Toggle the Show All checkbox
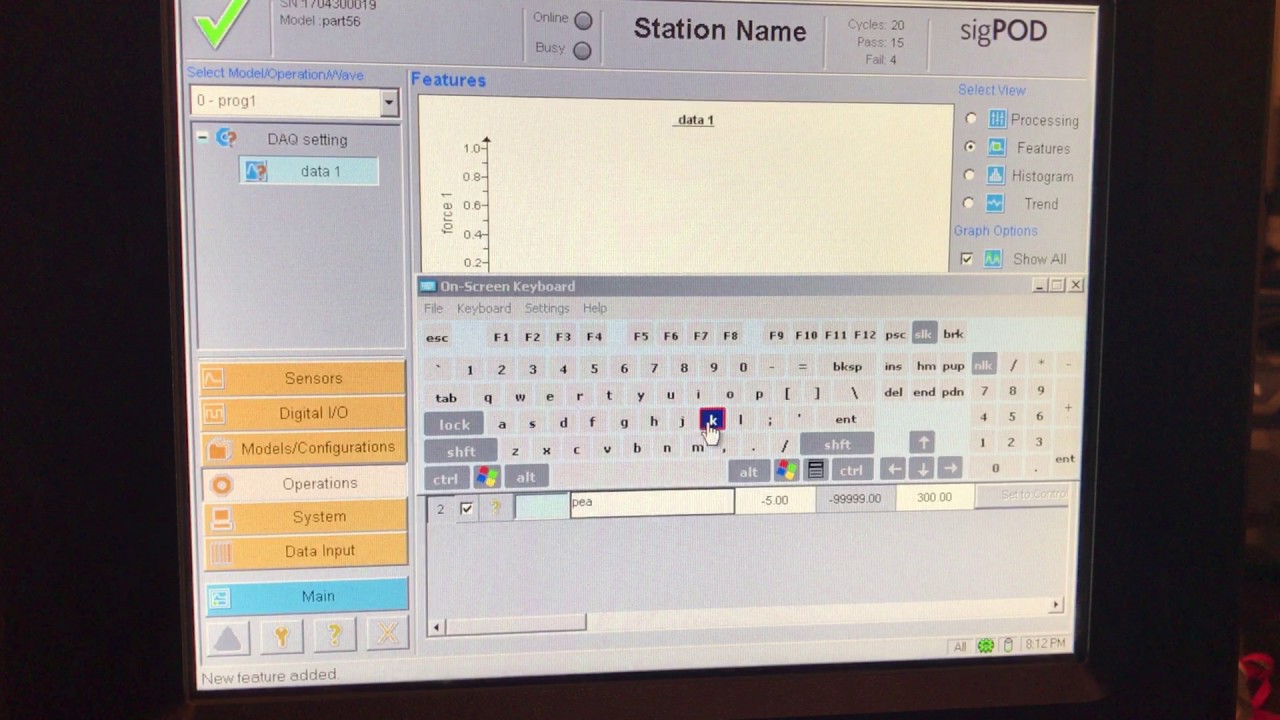The width and height of the screenshot is (1280, 720). tap(966, 259)
